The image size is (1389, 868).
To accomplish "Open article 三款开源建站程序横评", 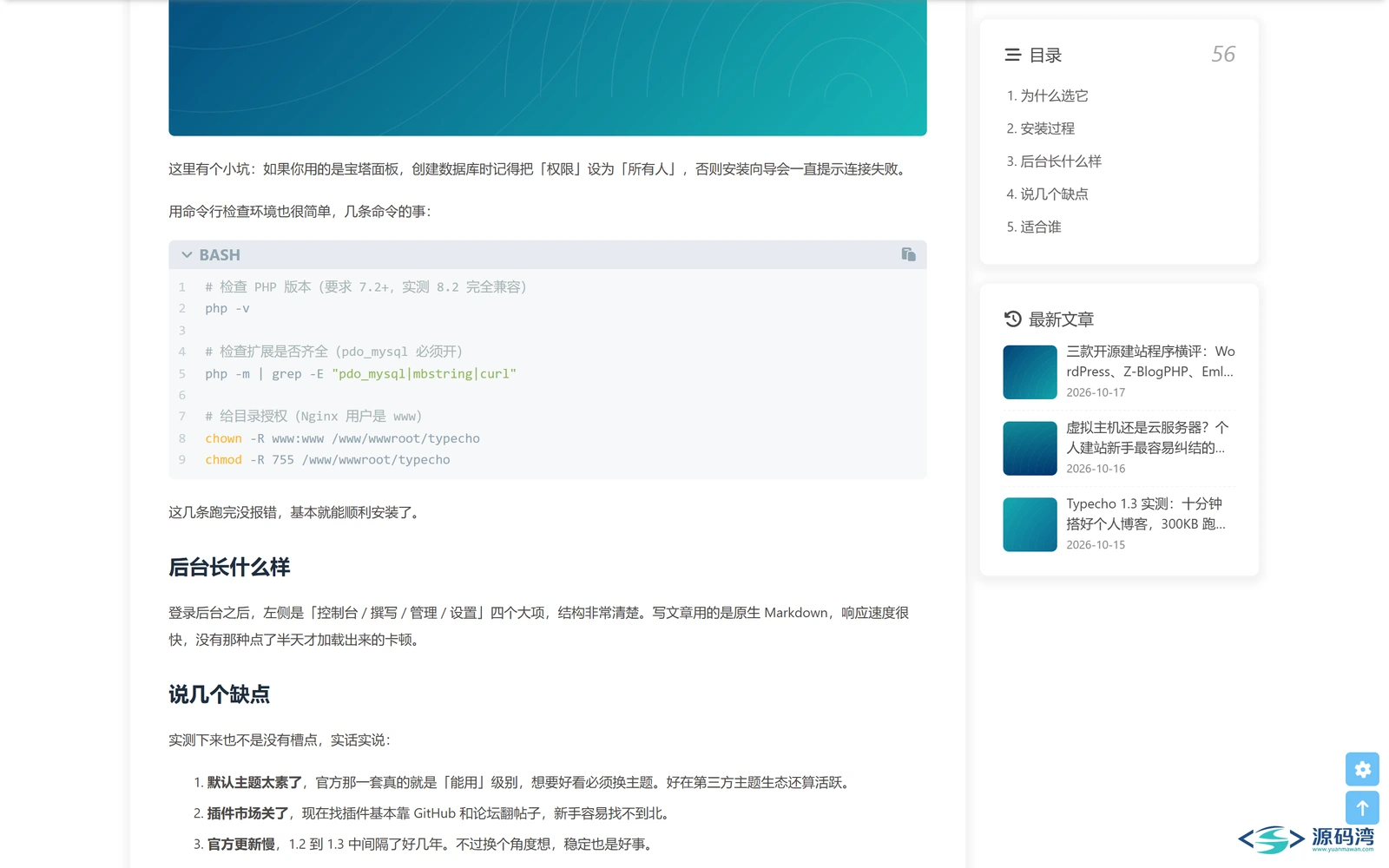I will [x=1150, y=361].
